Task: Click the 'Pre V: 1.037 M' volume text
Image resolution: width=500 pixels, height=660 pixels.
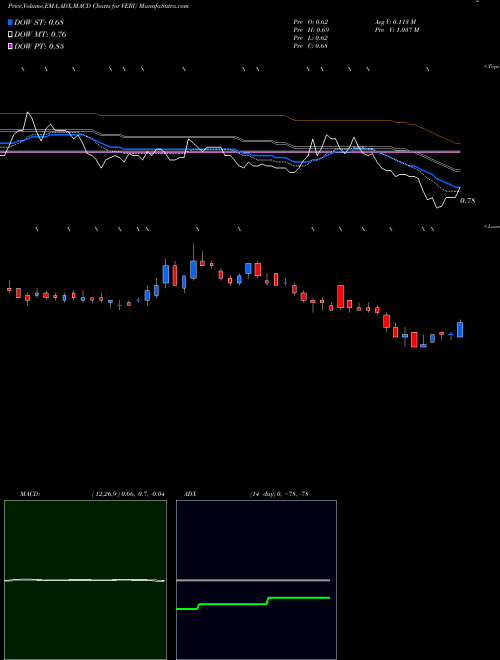Action: [x=396, y=30]
